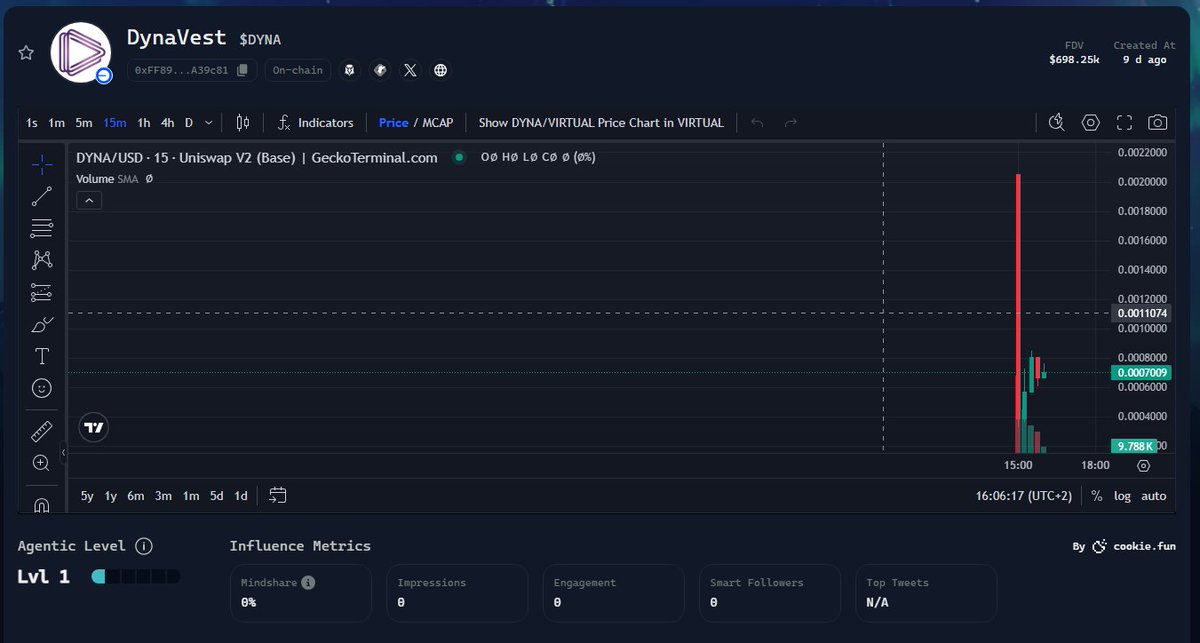Set interval to 5m
Image resolution: width=1200 pixels, height=643 pixels.
(x=84, y=123)
